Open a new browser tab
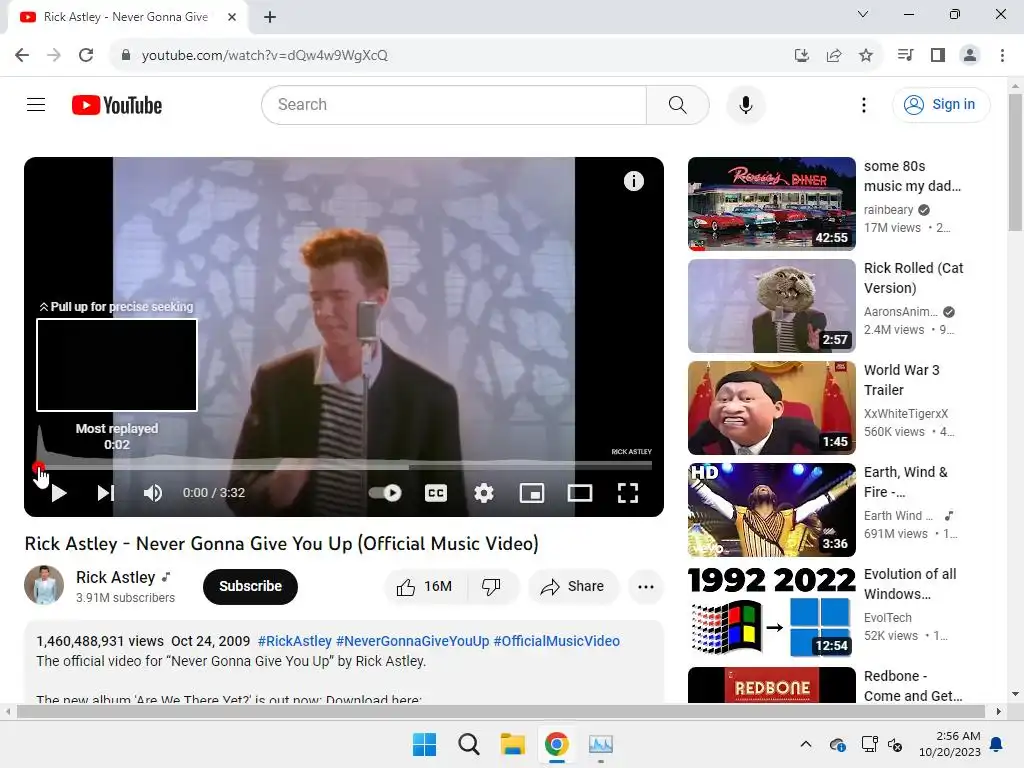The image size is (1024, 768). 270,17
